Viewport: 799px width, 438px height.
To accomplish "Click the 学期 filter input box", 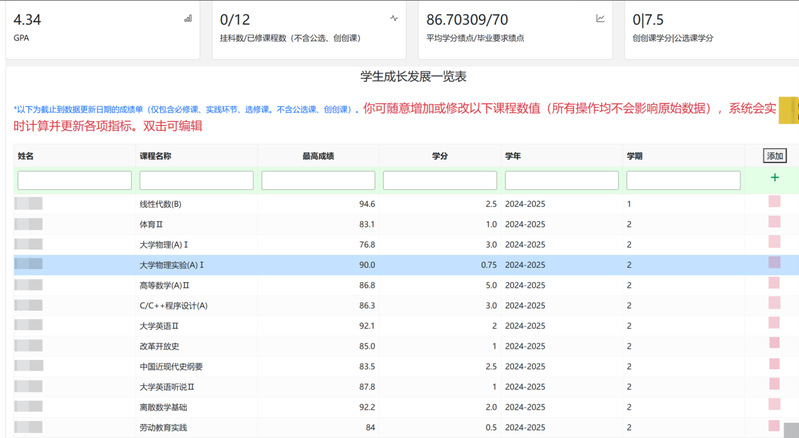I will [683, 180].
